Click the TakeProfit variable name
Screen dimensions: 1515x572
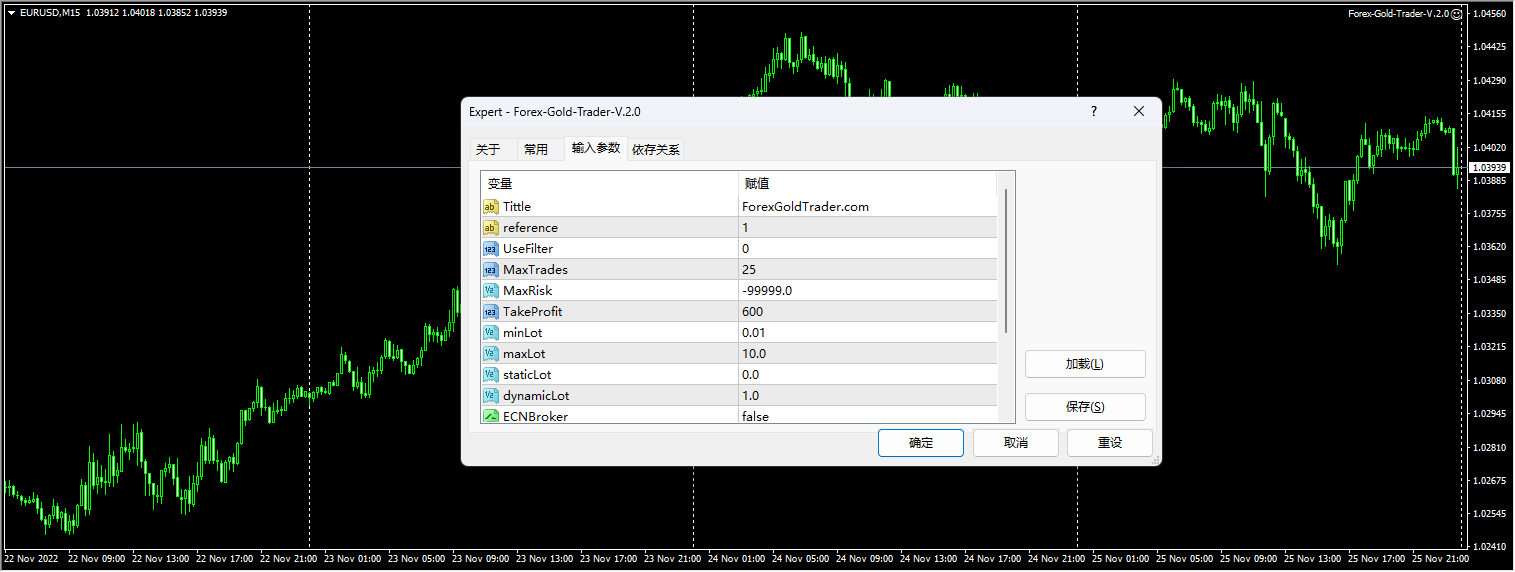tap(532, 312)
